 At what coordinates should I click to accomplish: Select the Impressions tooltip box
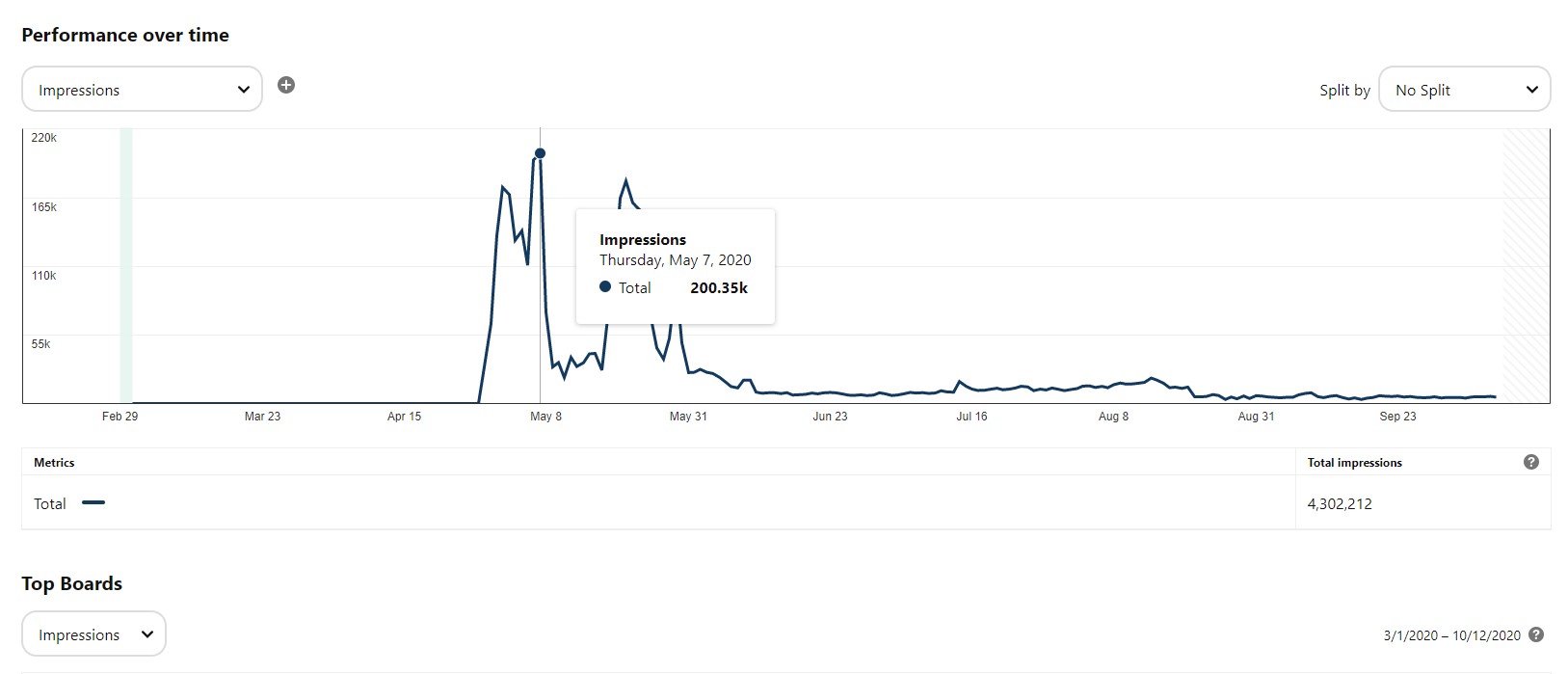point(676,266)
